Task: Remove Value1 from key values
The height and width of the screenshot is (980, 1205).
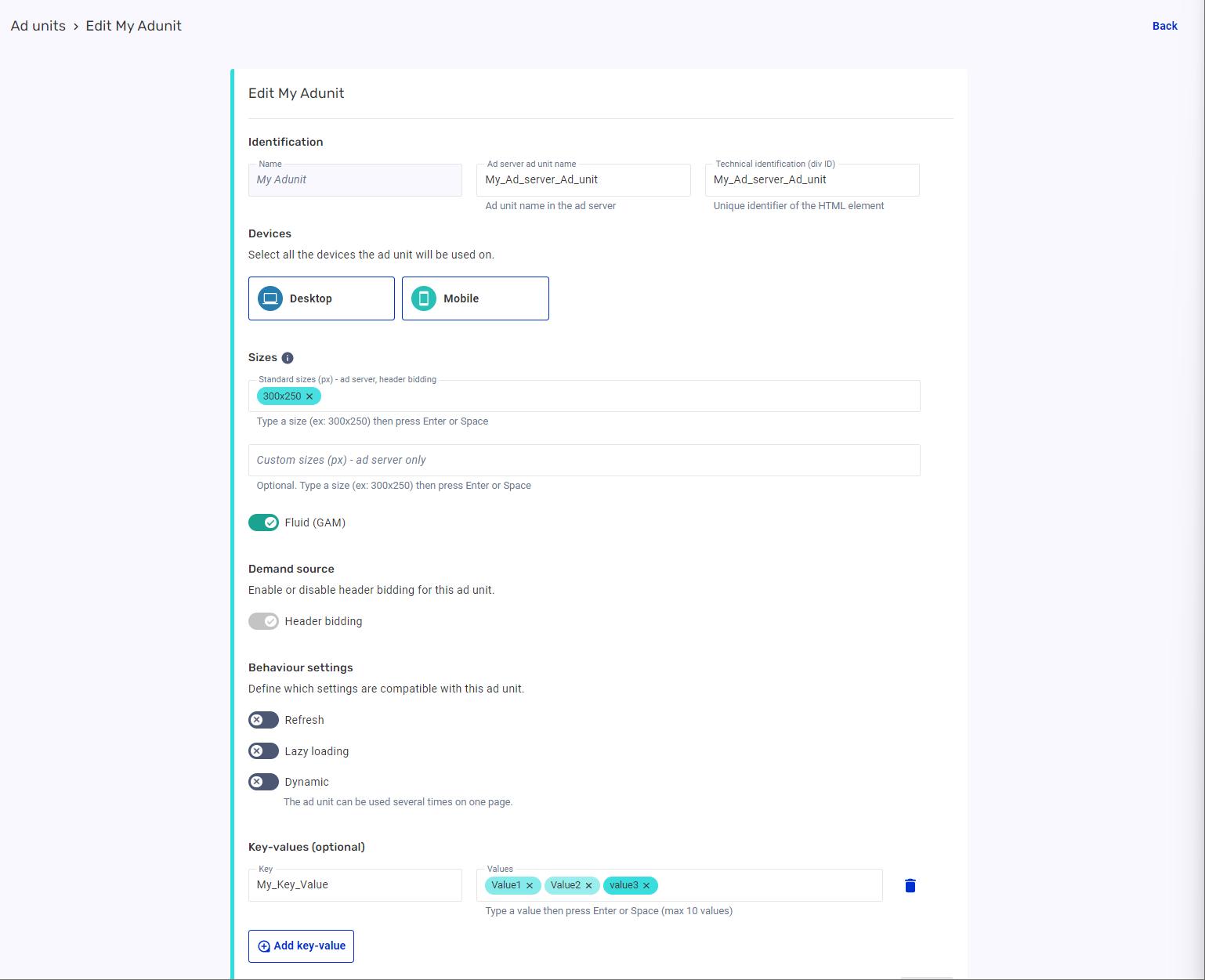Action: pos(530,885)
